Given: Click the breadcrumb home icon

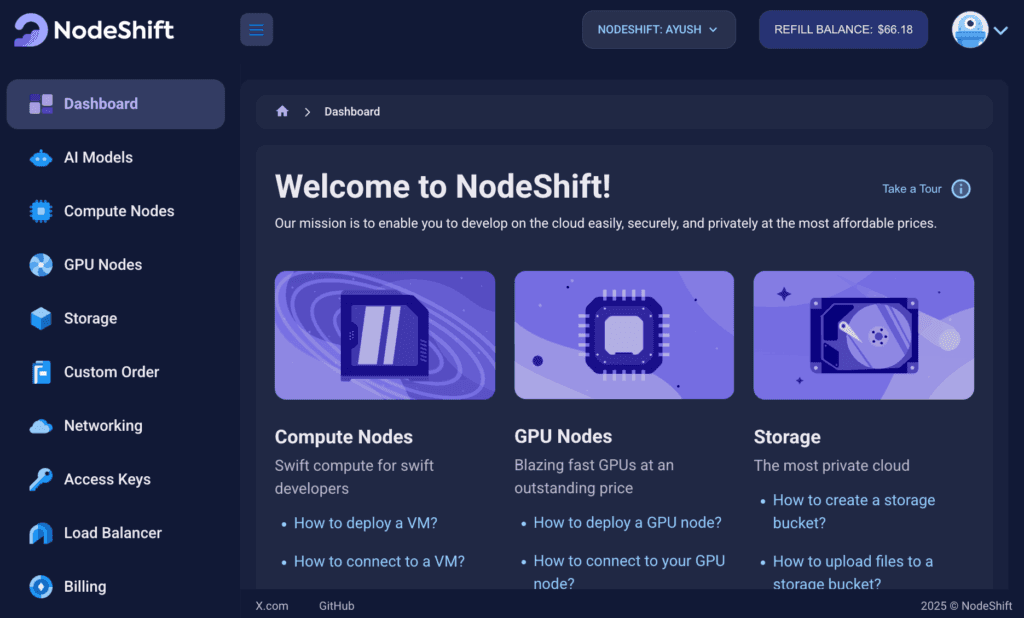Looking at the screenshot, I should (282, 111).
